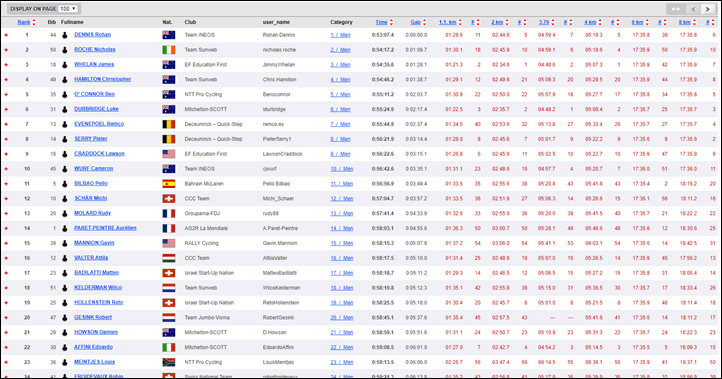Expand row details for DENNIS Rohan
This screenshot has width=722, height=379.
pyautogui.click(x=6, y=35)
